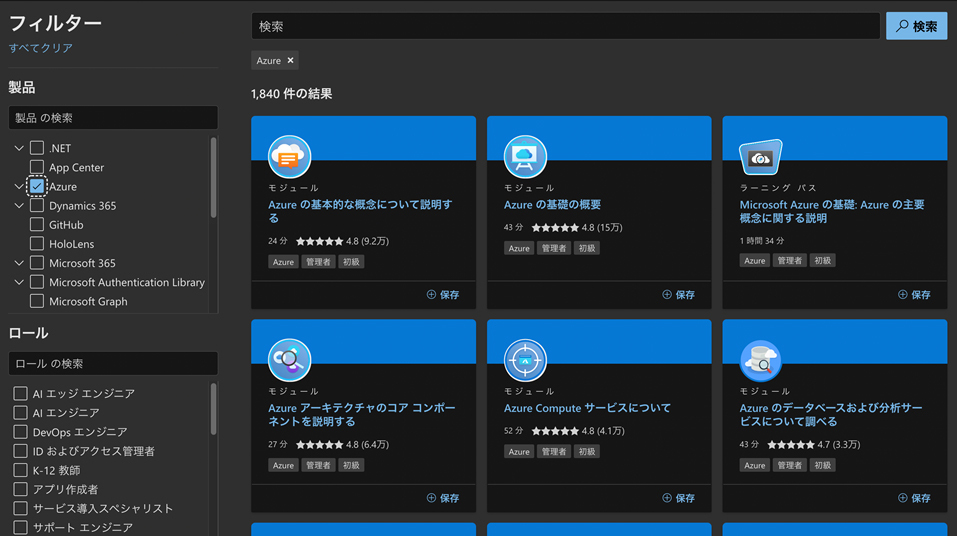957x536 pixels.
Task: Open Azure Compute サービスについて link
Action: (587, 408)
